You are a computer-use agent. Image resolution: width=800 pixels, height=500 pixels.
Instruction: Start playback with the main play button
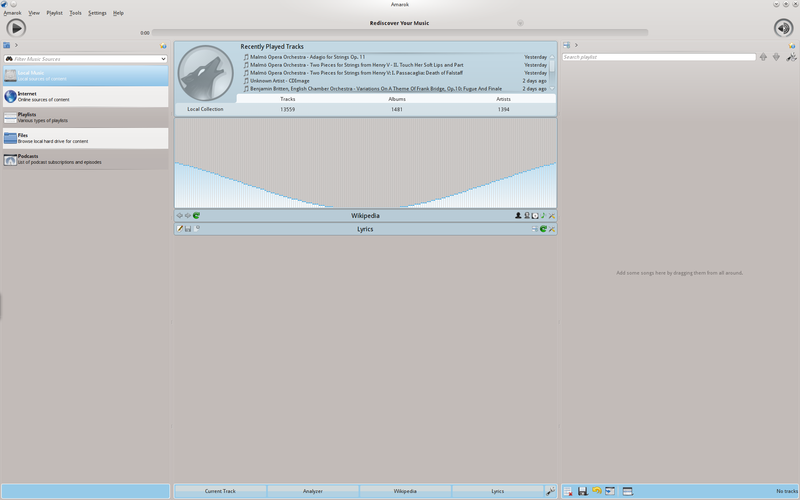(16, 28)
